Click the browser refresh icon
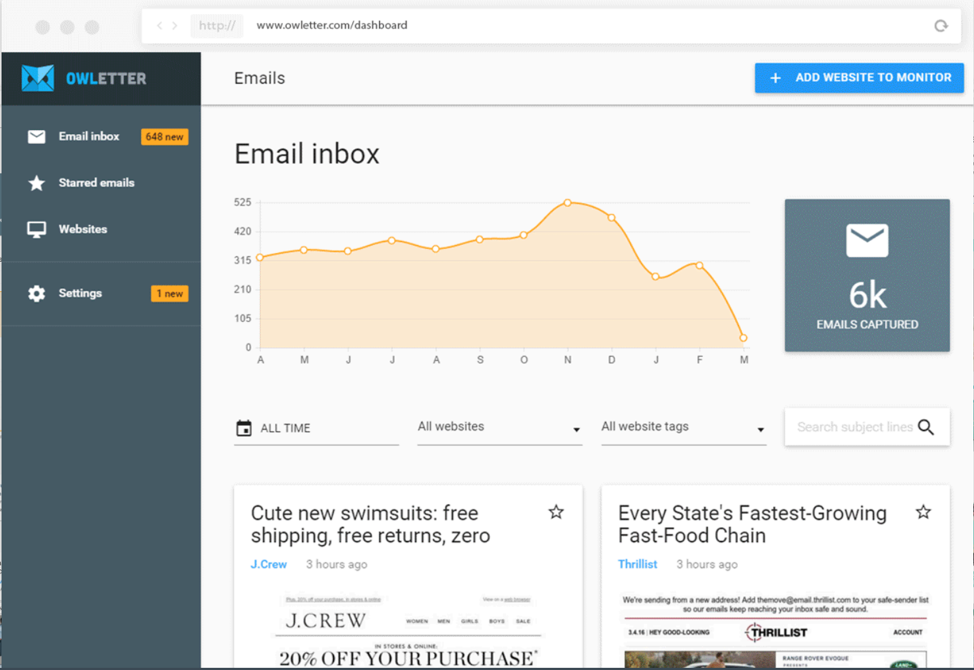This screenshot has height=670, width=974. pyautogui.click(x=941, y=25)
